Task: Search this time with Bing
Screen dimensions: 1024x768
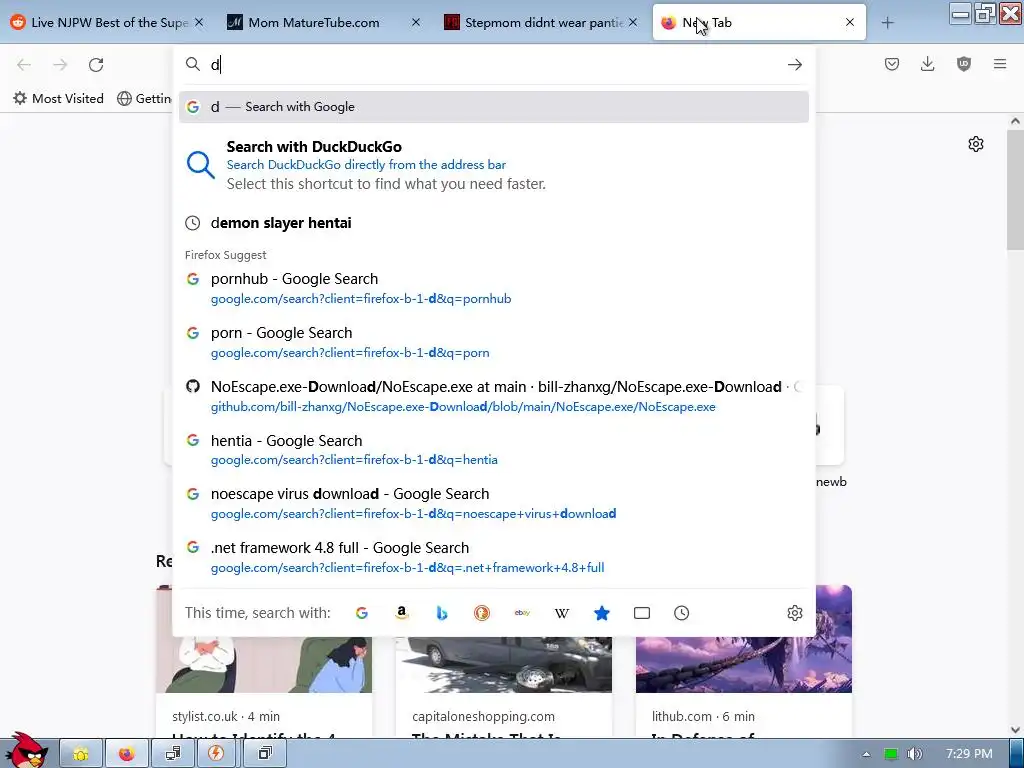Action: click(x=442, y=613)
